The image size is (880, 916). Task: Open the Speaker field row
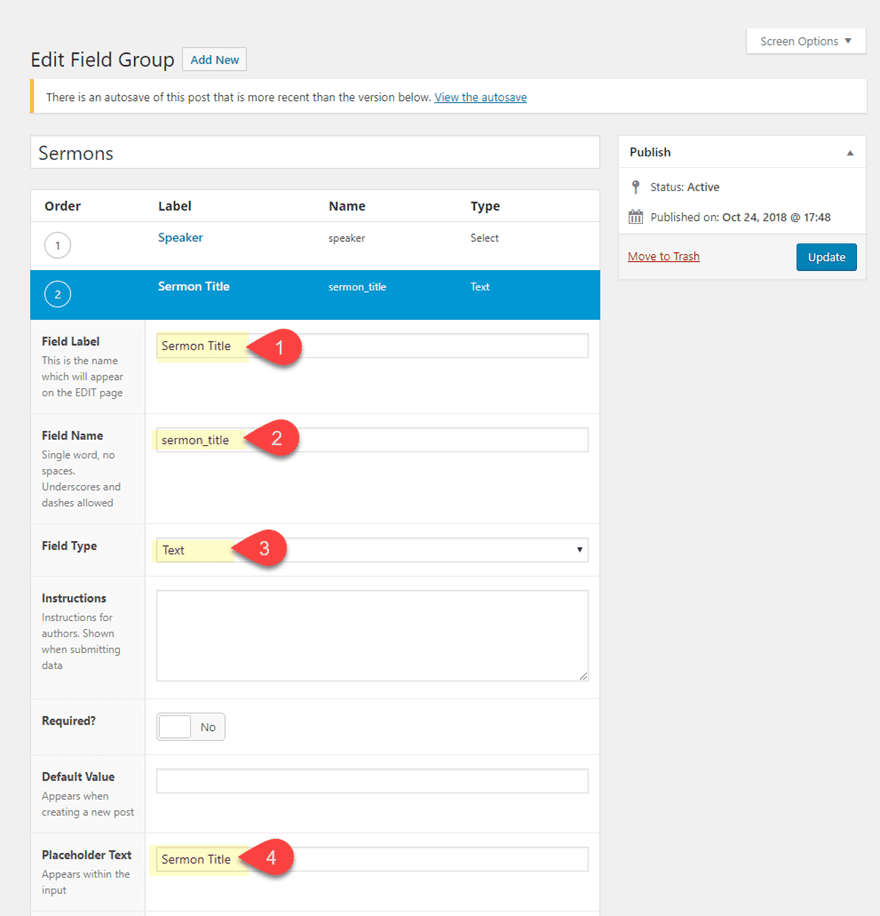(x=180, y=238)
